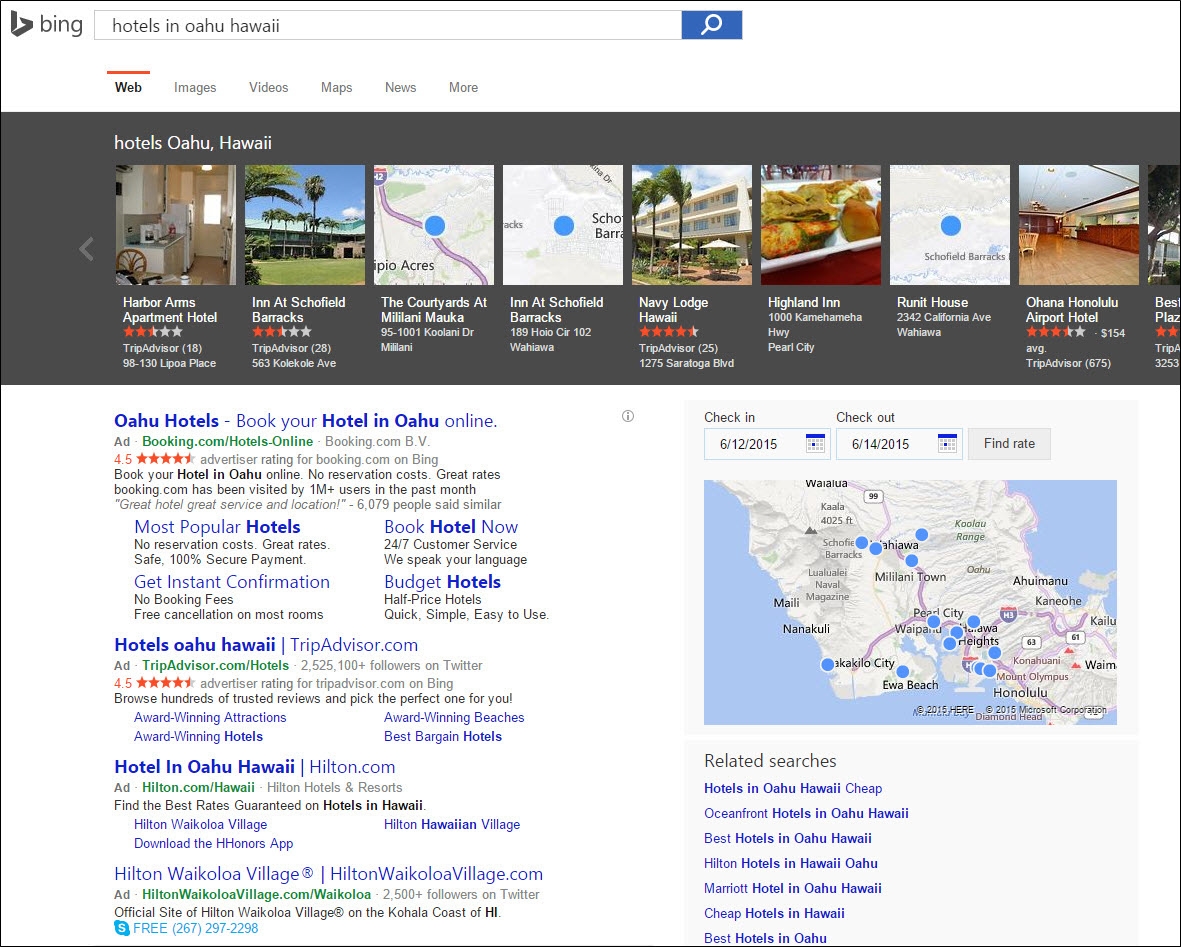Open Hilton Hotels in Hawaii Oahu search
Viewport: 1181px width, 947px height.
pyautogui.click(x=791, y=863)
